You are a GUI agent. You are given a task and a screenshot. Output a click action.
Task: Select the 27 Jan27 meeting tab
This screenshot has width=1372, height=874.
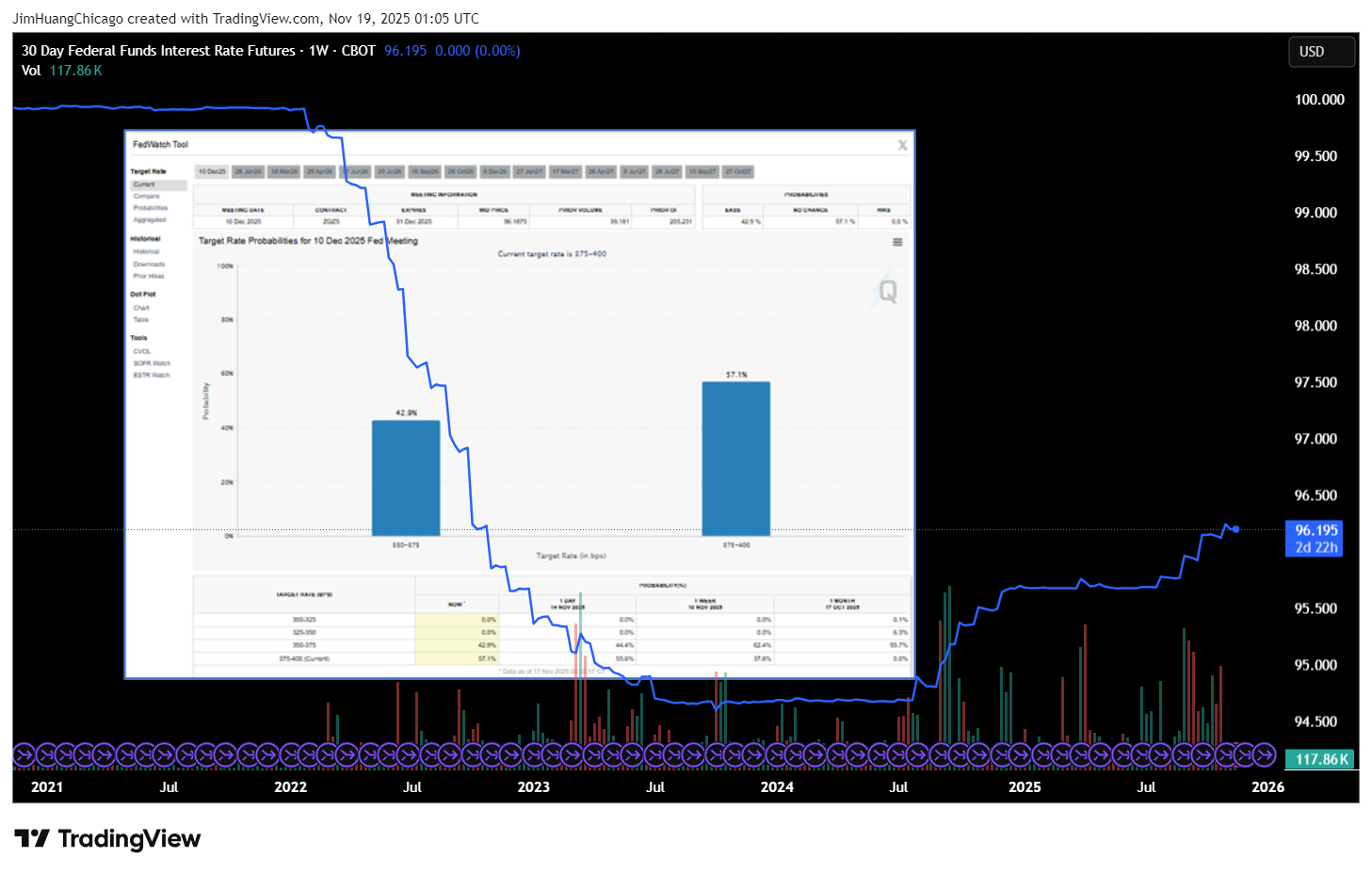coord(529,171)
